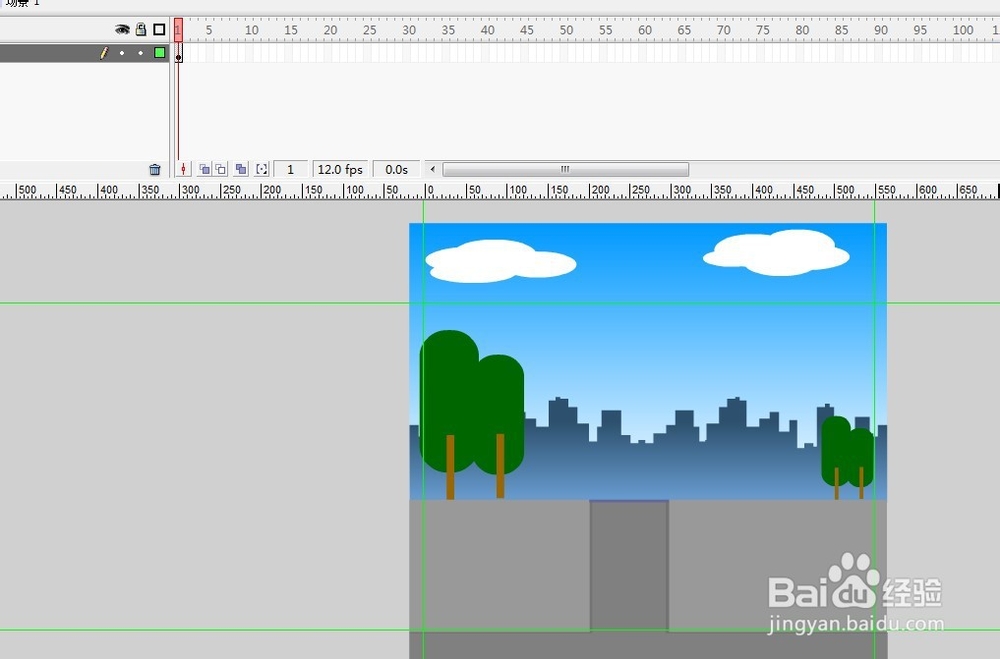Viewport: 1000px width, 659px height.
Task: Enable the Onion Skin button
Action: [204, 169]
